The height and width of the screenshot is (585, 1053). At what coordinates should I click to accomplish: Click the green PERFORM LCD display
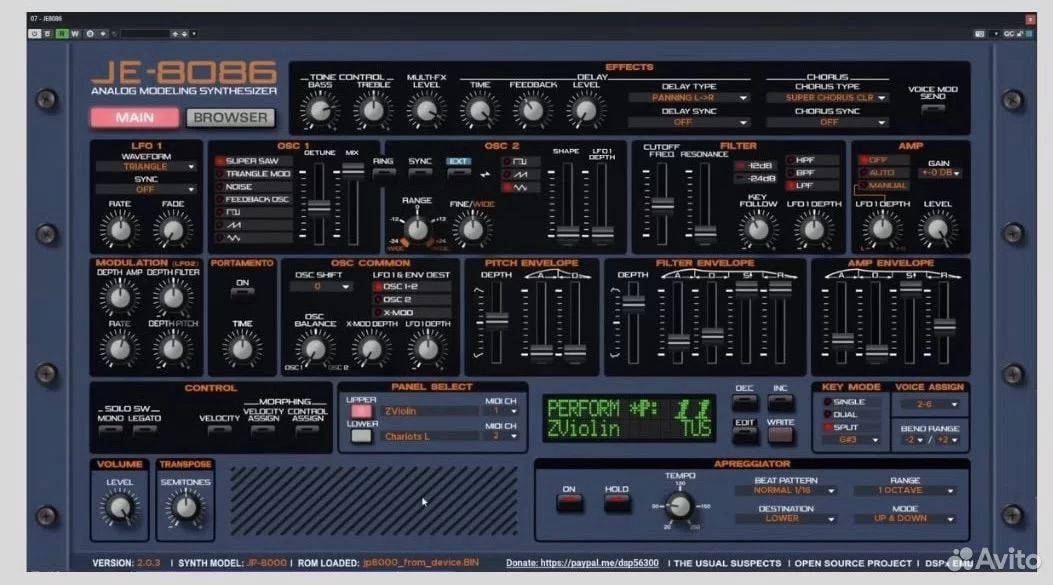tap(629, 418)
